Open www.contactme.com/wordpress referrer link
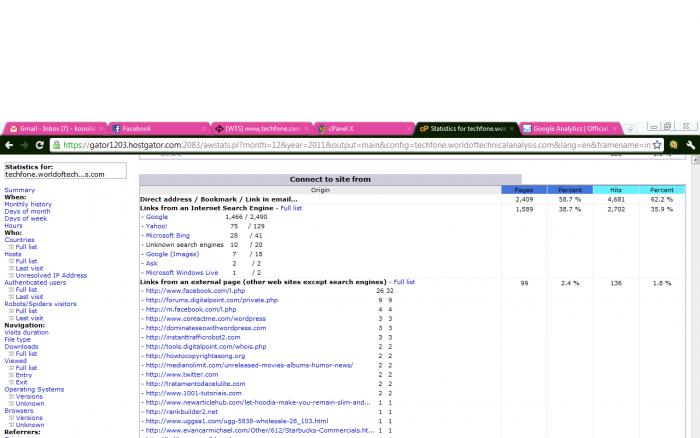Image resolution: width=700 pixels, height=438 pixels. coord(206,319)
